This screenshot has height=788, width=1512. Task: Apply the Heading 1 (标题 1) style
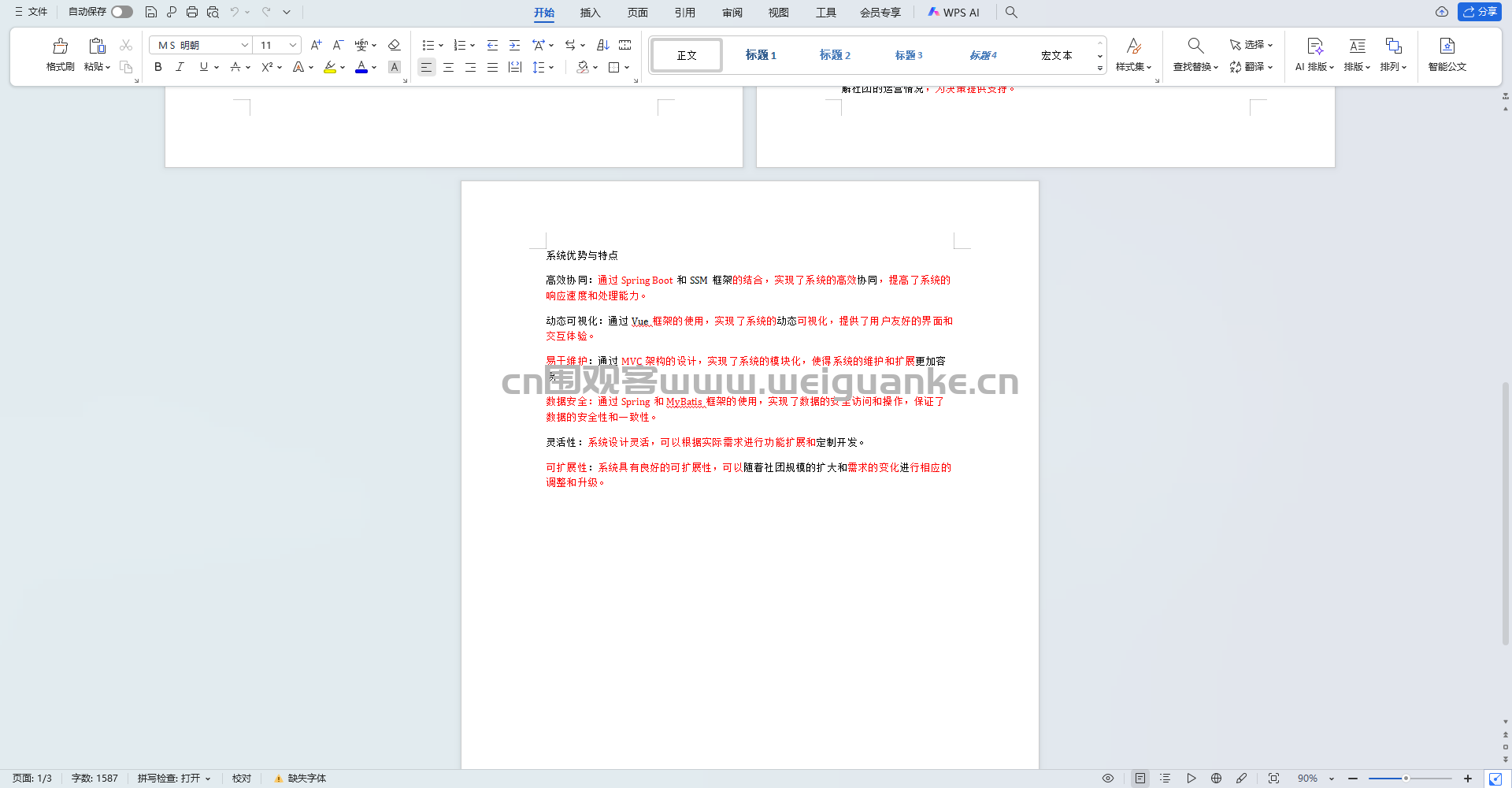pos(761,55)
